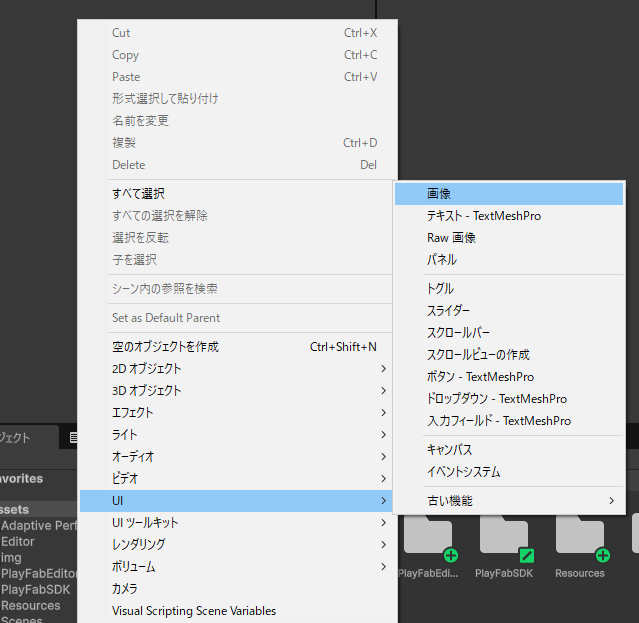Select スクロールビューの作成 option
Viewport: 639px width, 623px height.
click(509, 354)
